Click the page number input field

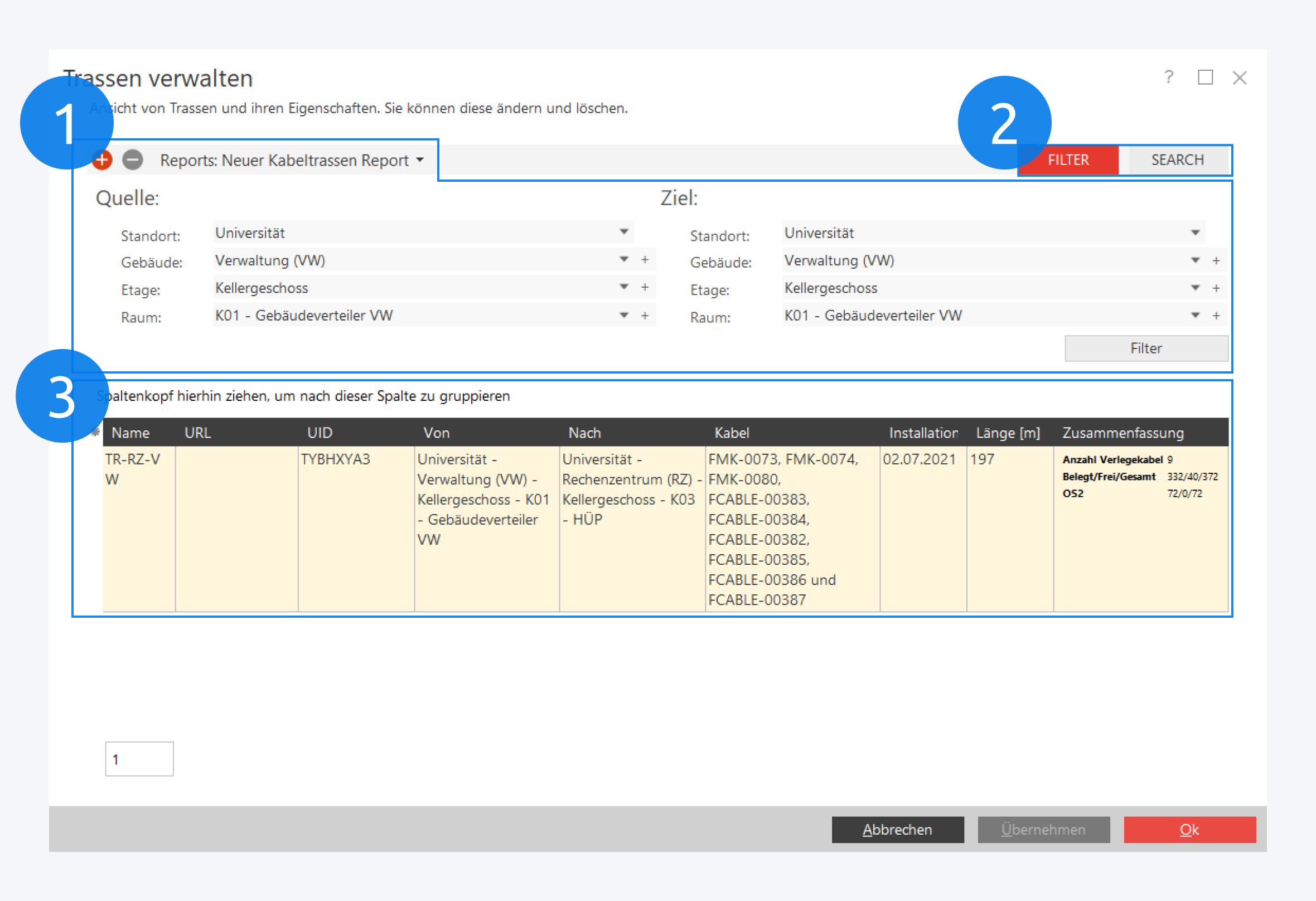(x=139, y=759)
